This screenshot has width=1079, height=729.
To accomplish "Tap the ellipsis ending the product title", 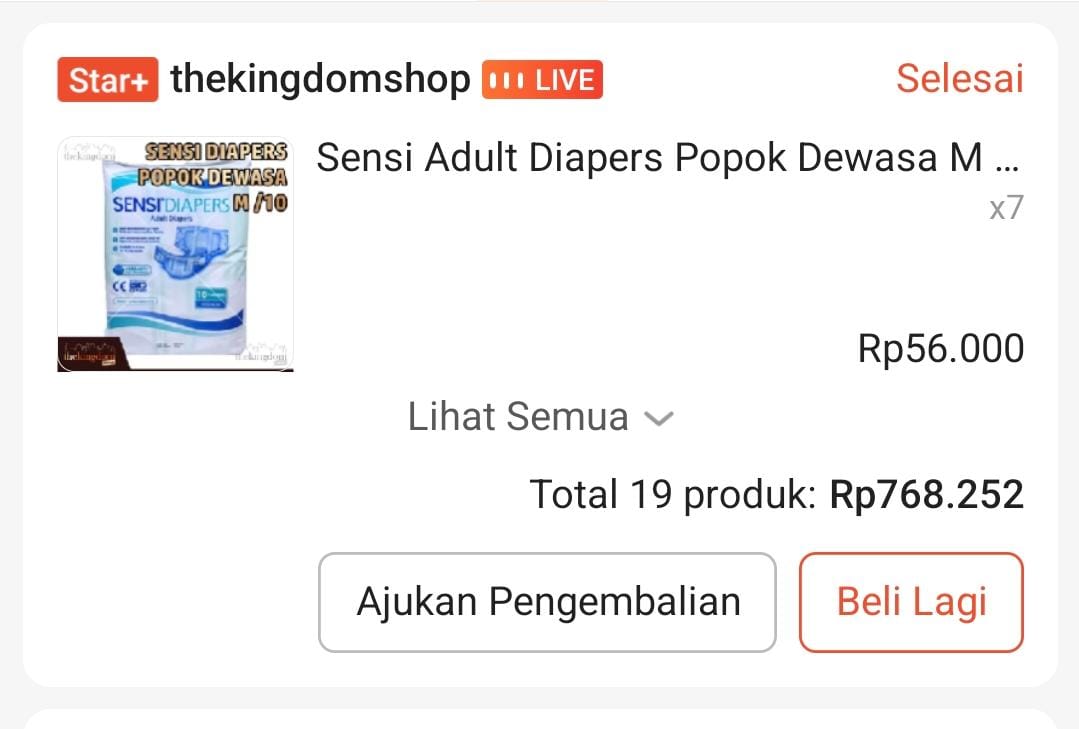I will pos(1007,166).
